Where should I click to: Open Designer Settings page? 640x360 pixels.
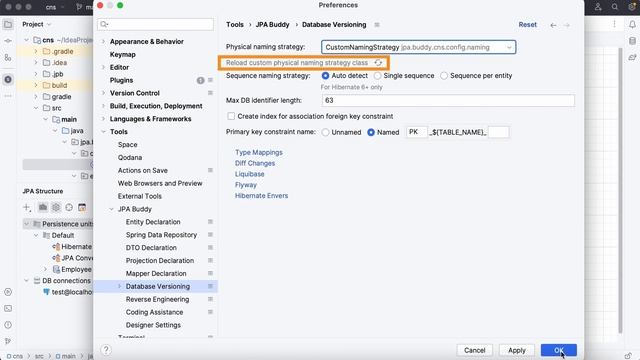(153, 325)
